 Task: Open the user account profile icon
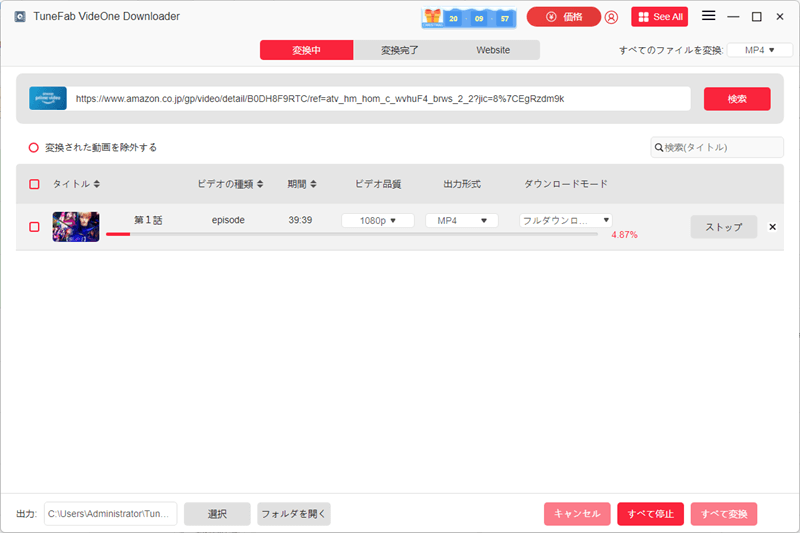(611, 17)
